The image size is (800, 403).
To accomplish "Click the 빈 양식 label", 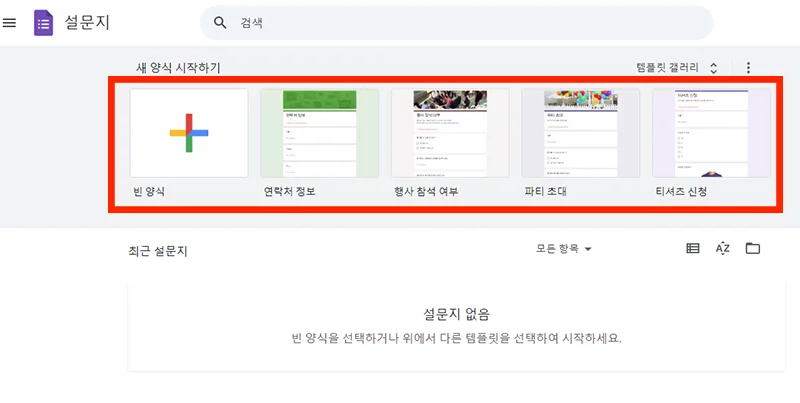I will pyautogui.click(x=149, y=192).
